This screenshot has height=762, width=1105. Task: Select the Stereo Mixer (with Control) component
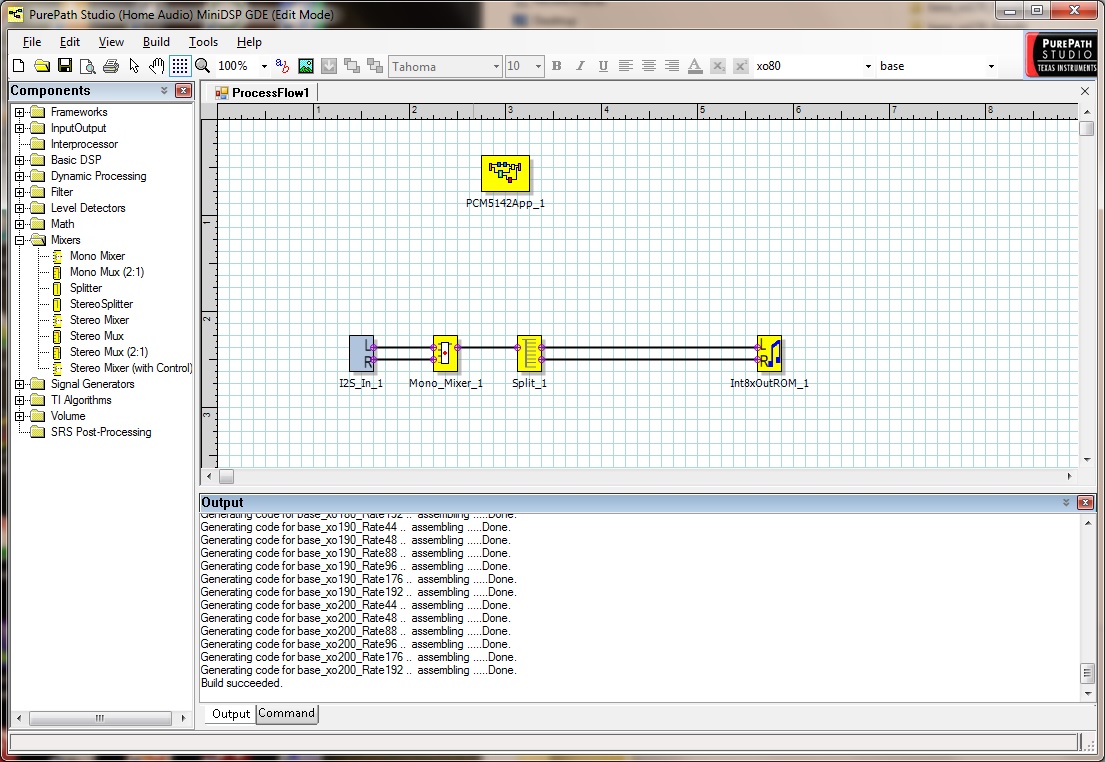130,368
